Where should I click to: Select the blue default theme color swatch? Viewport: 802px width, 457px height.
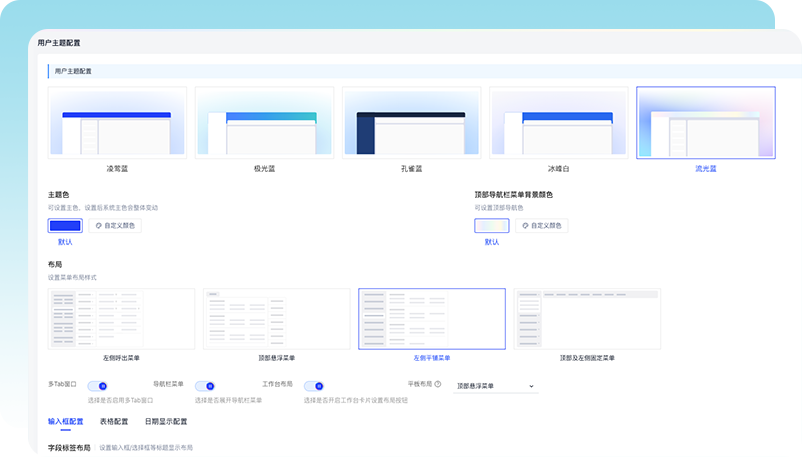(65, 226)
